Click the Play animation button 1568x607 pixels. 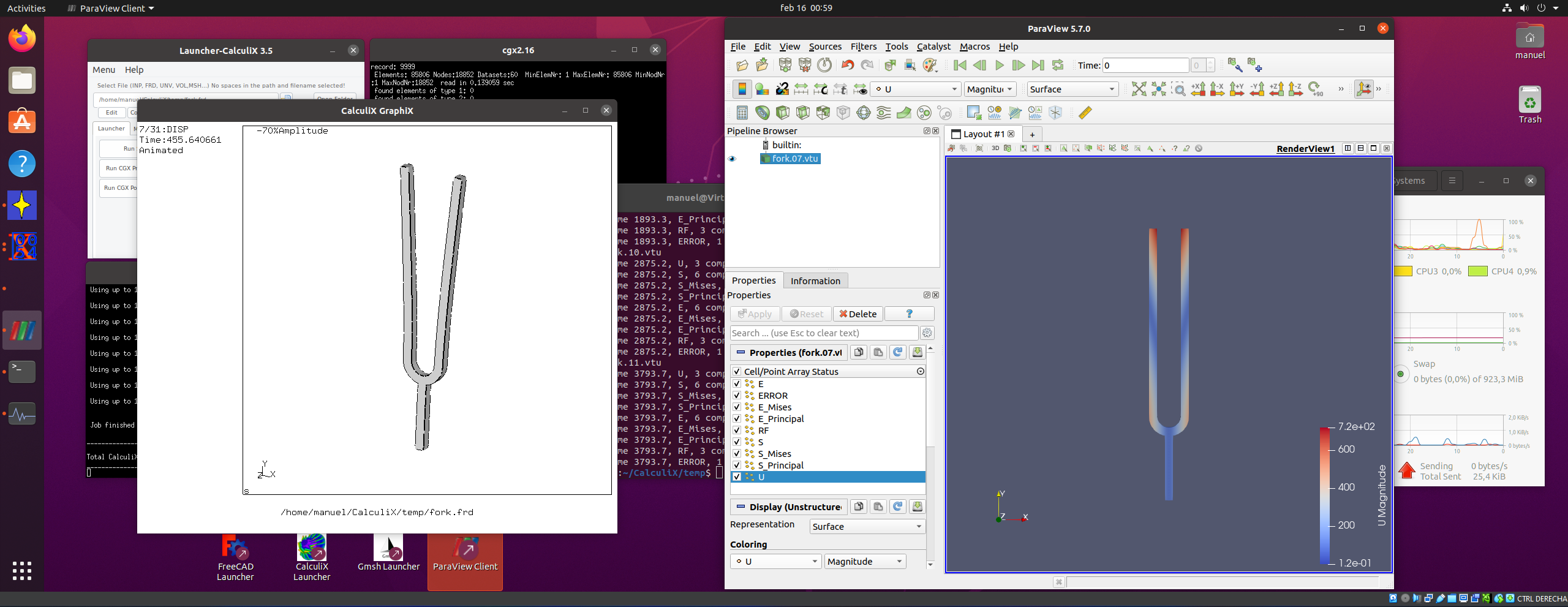tap(1000, 65)
